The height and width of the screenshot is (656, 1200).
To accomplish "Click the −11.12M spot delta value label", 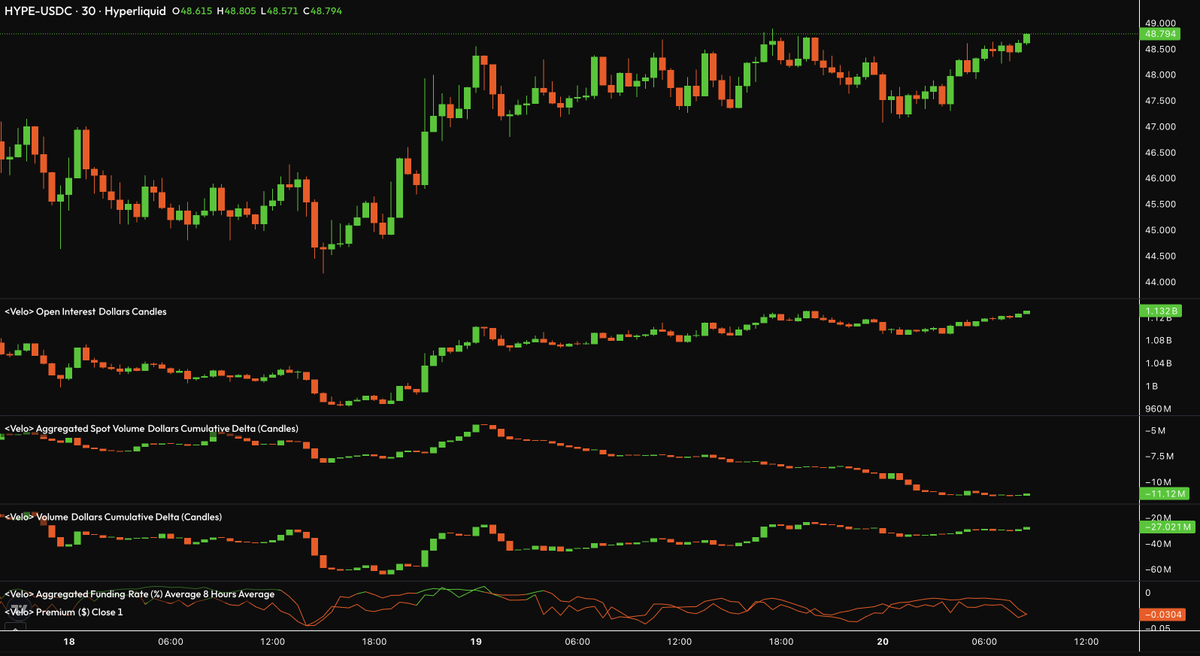I will tap(1165, 494).
